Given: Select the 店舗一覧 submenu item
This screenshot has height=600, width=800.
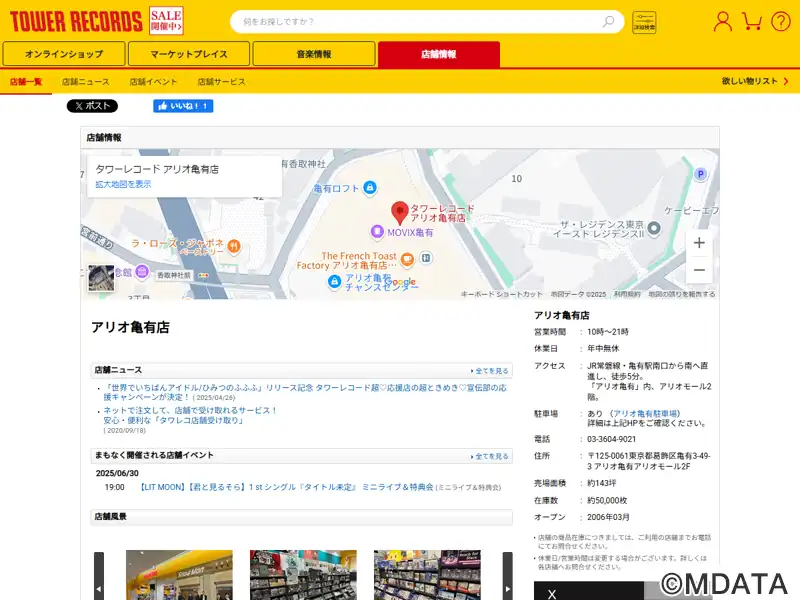Looking at the screenshot, I should (26, 82).
